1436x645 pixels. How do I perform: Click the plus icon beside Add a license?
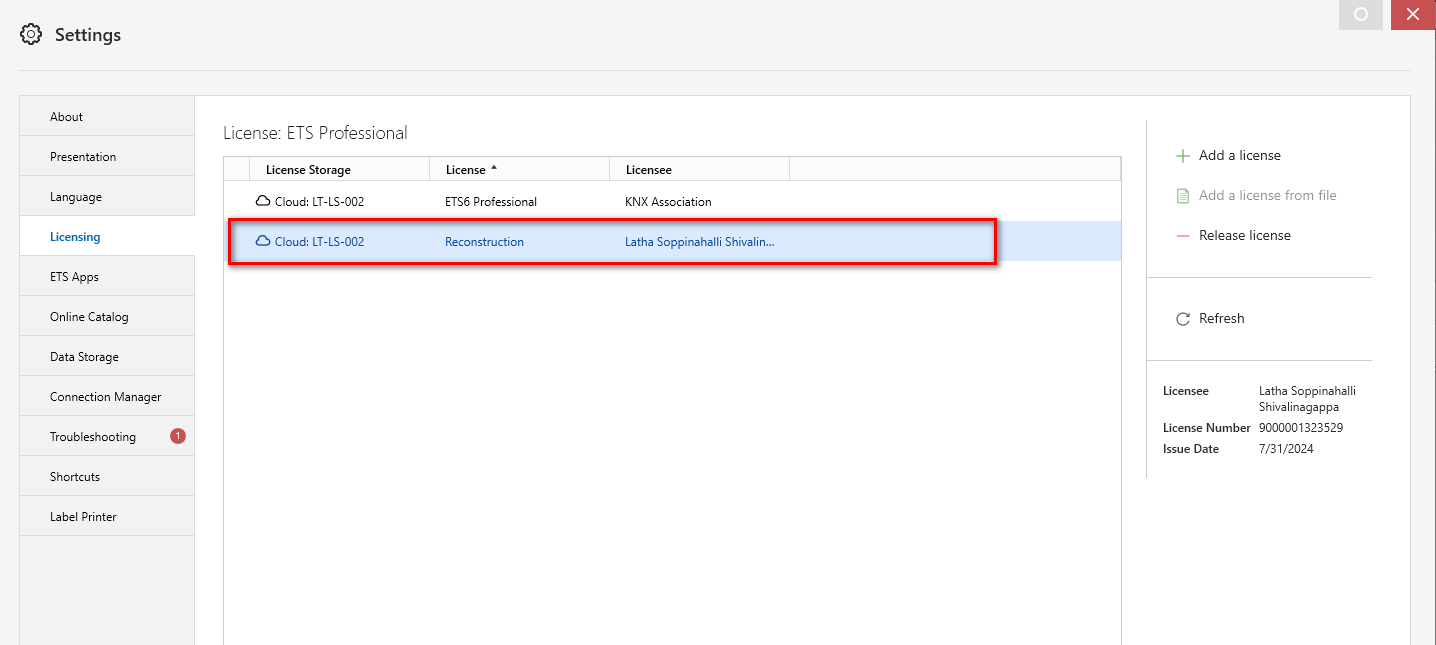(x=1183, y=156)
